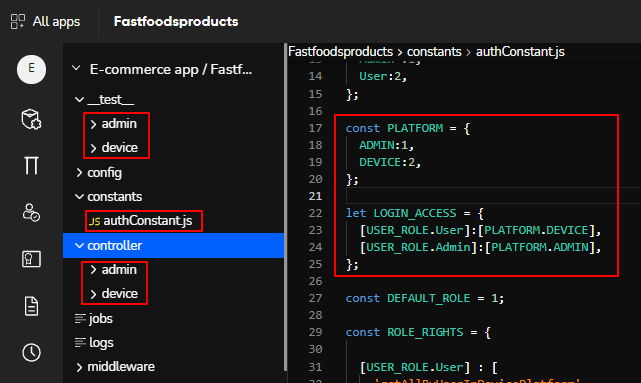Click the logs list icon
Image resolution: width=641 pixels, height=383 pixels.
81,343
